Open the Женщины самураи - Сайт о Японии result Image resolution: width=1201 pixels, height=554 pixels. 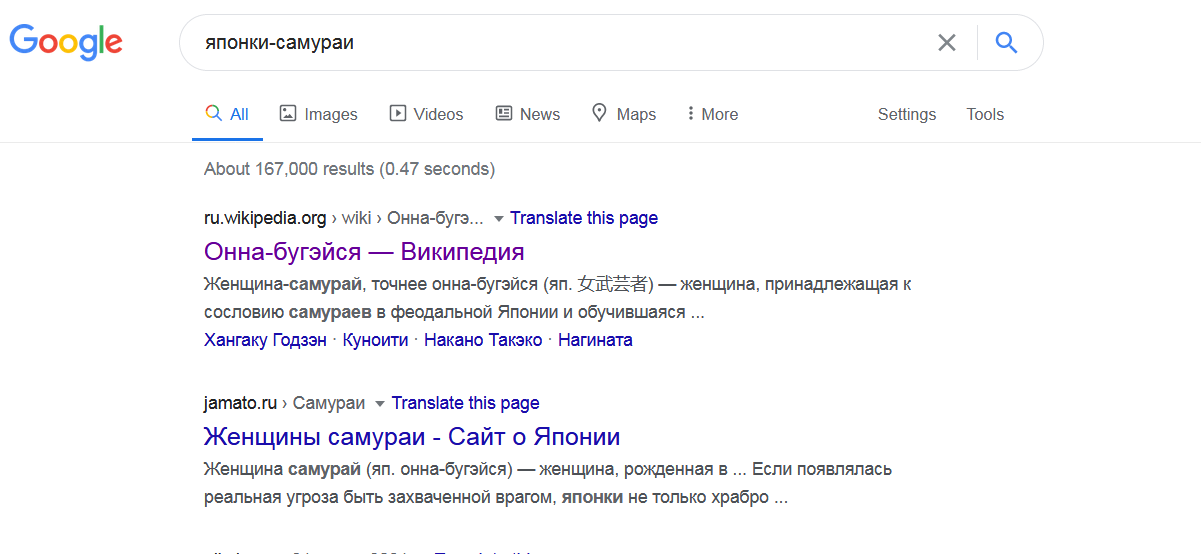(x=411, y=437)
